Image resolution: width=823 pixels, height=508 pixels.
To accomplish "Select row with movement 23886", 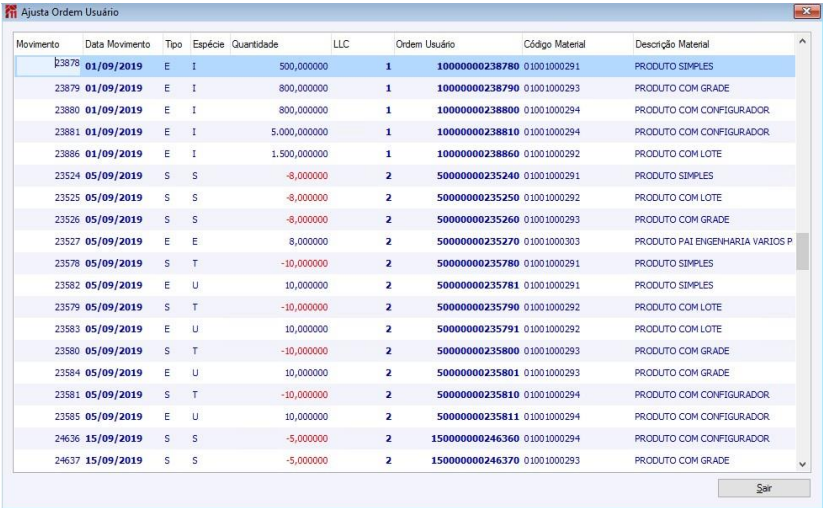I will (404, 154).
